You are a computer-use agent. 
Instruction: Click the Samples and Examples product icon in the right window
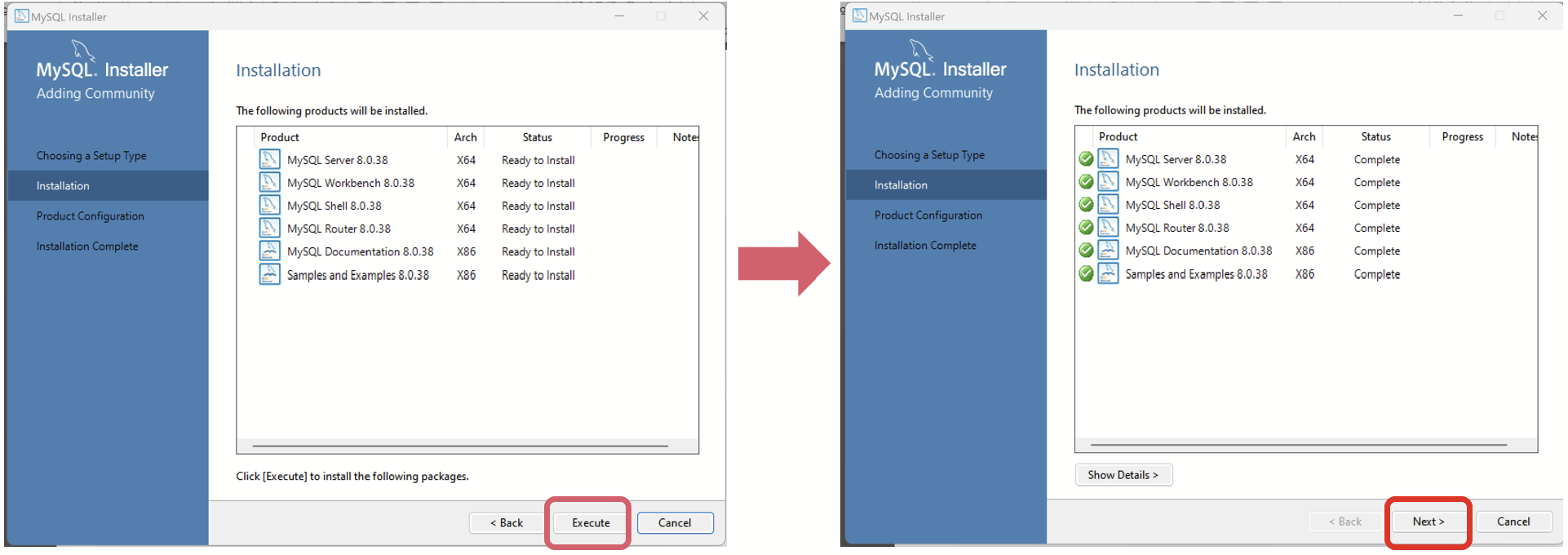(1108, 273)
